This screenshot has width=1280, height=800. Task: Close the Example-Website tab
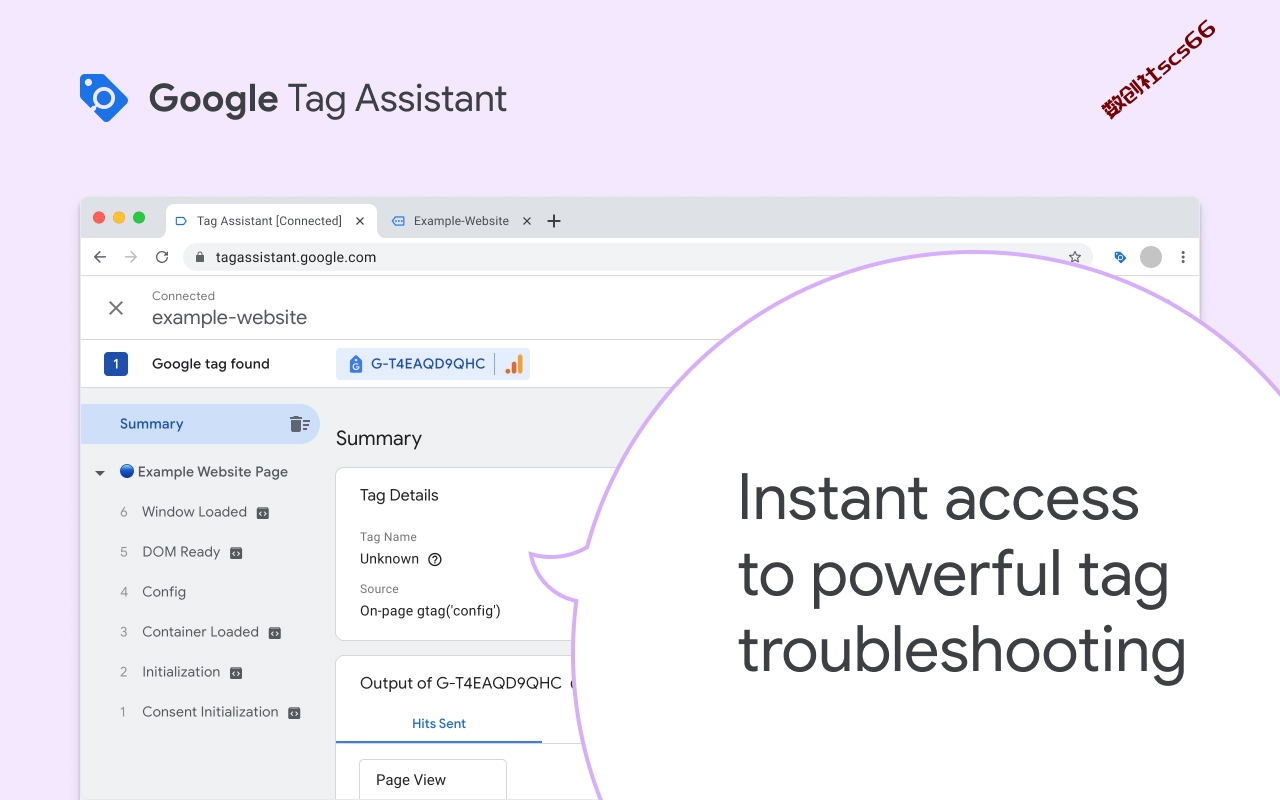(x=527, y=221)
